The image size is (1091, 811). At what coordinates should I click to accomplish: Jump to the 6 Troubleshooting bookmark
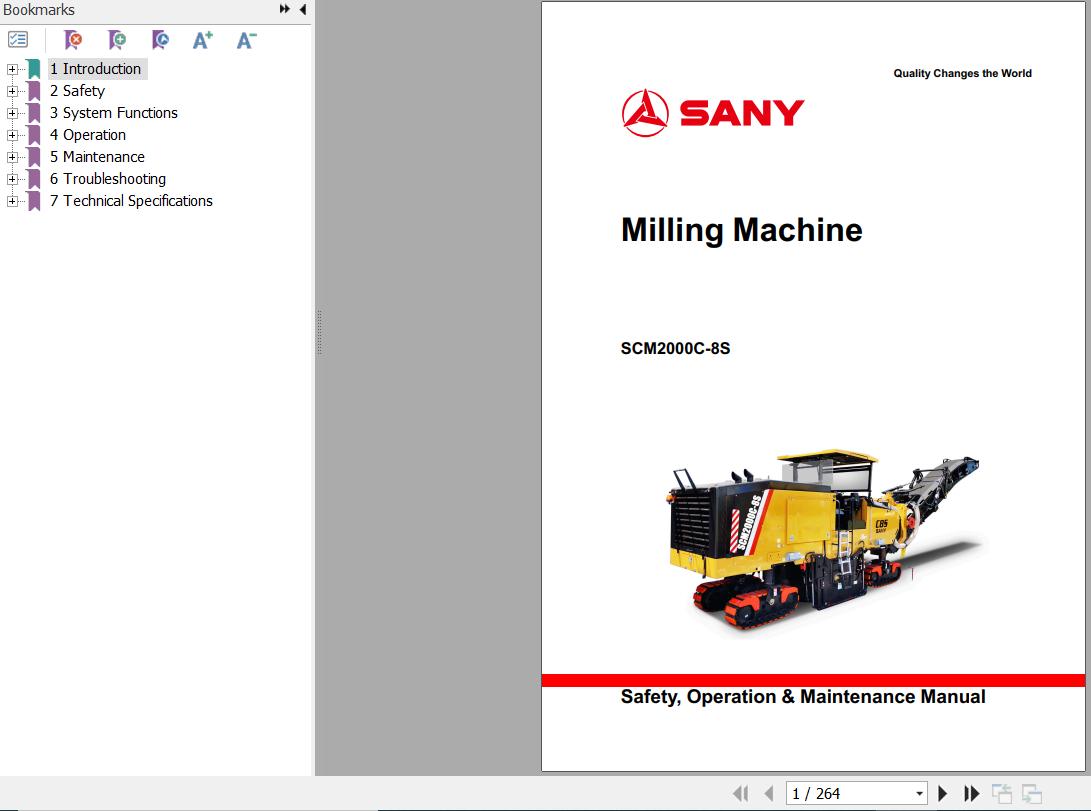pyautogui.click(x=108, y=179)
